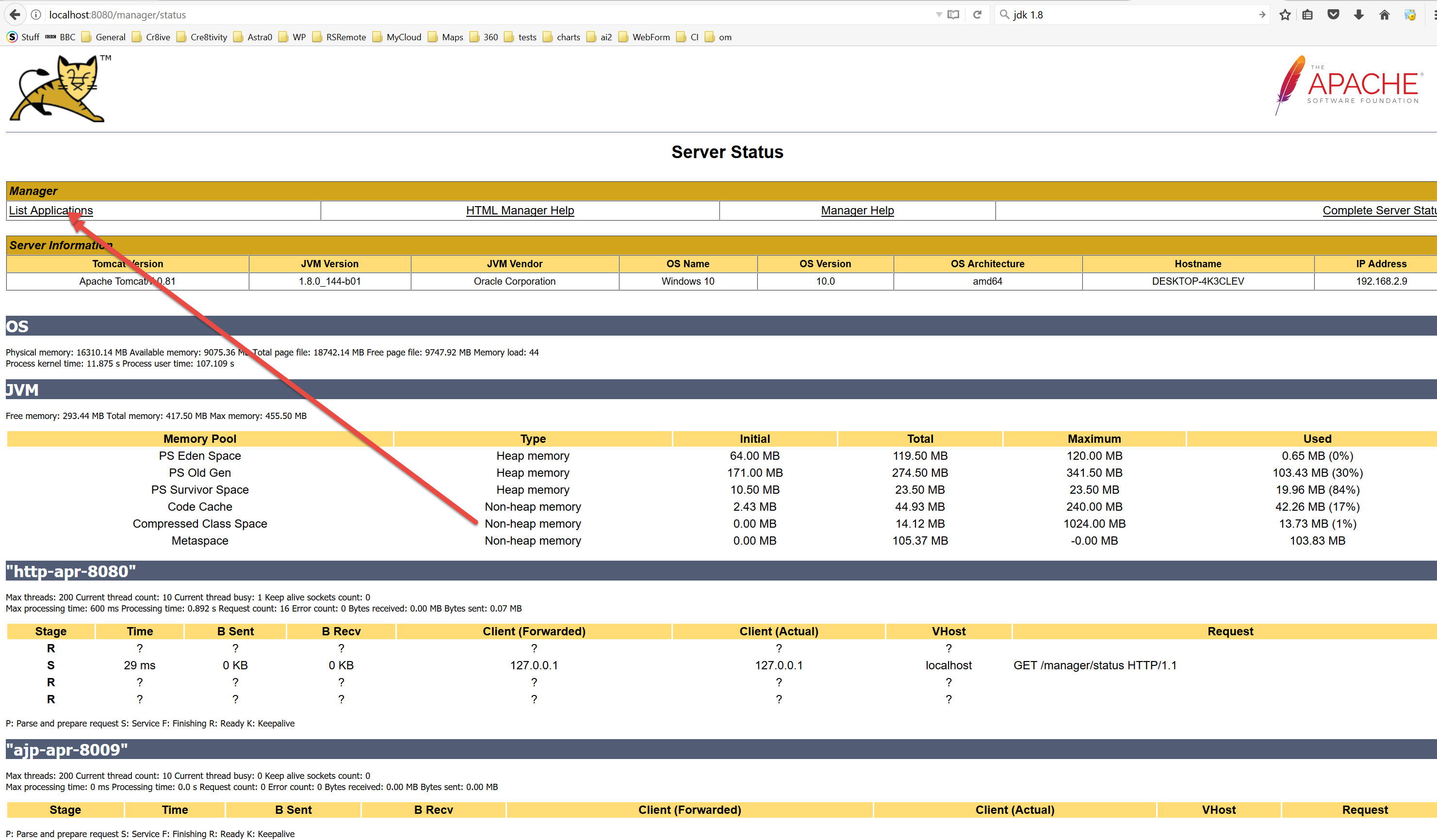Open Manager Help link
1437x840 pixels.
coord(856,210)
